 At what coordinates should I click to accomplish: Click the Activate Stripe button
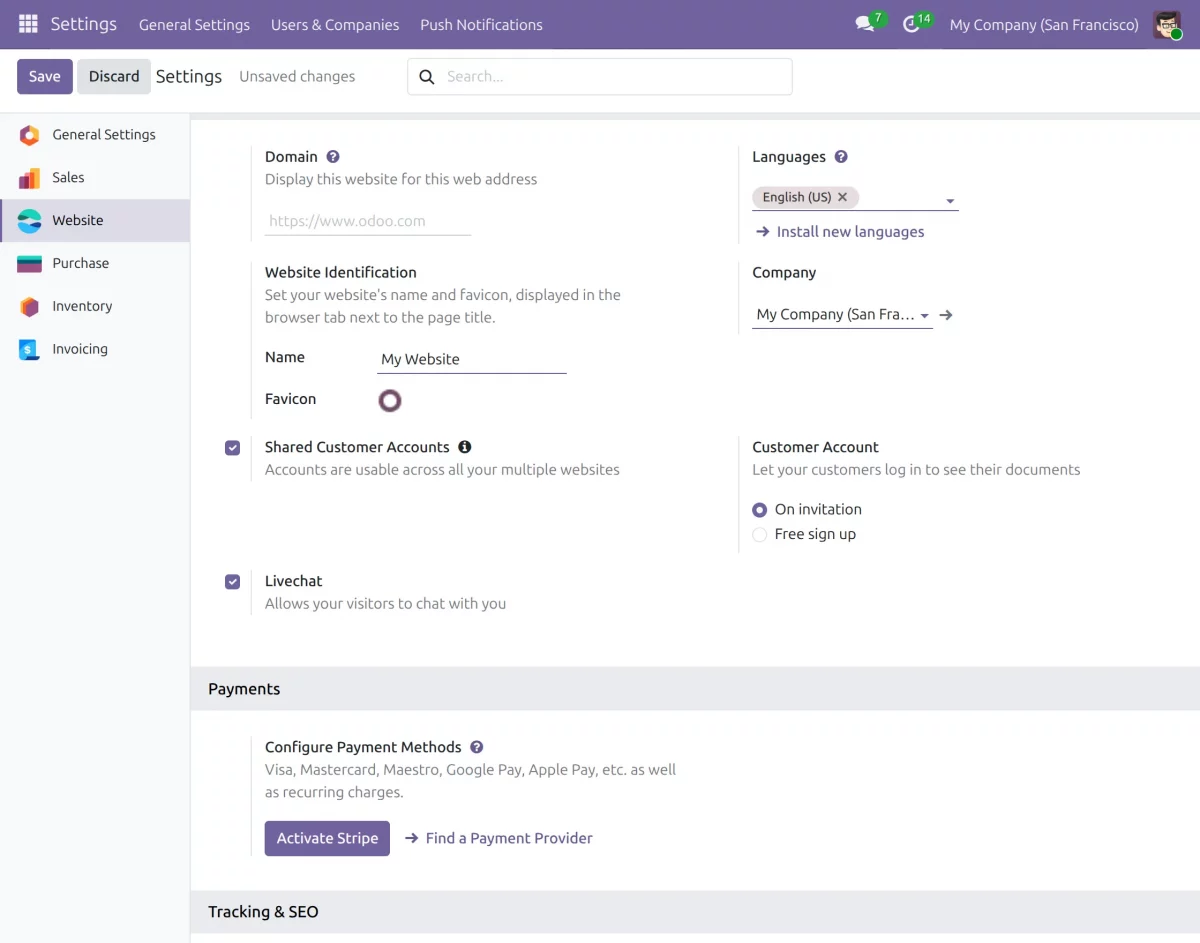327,839
